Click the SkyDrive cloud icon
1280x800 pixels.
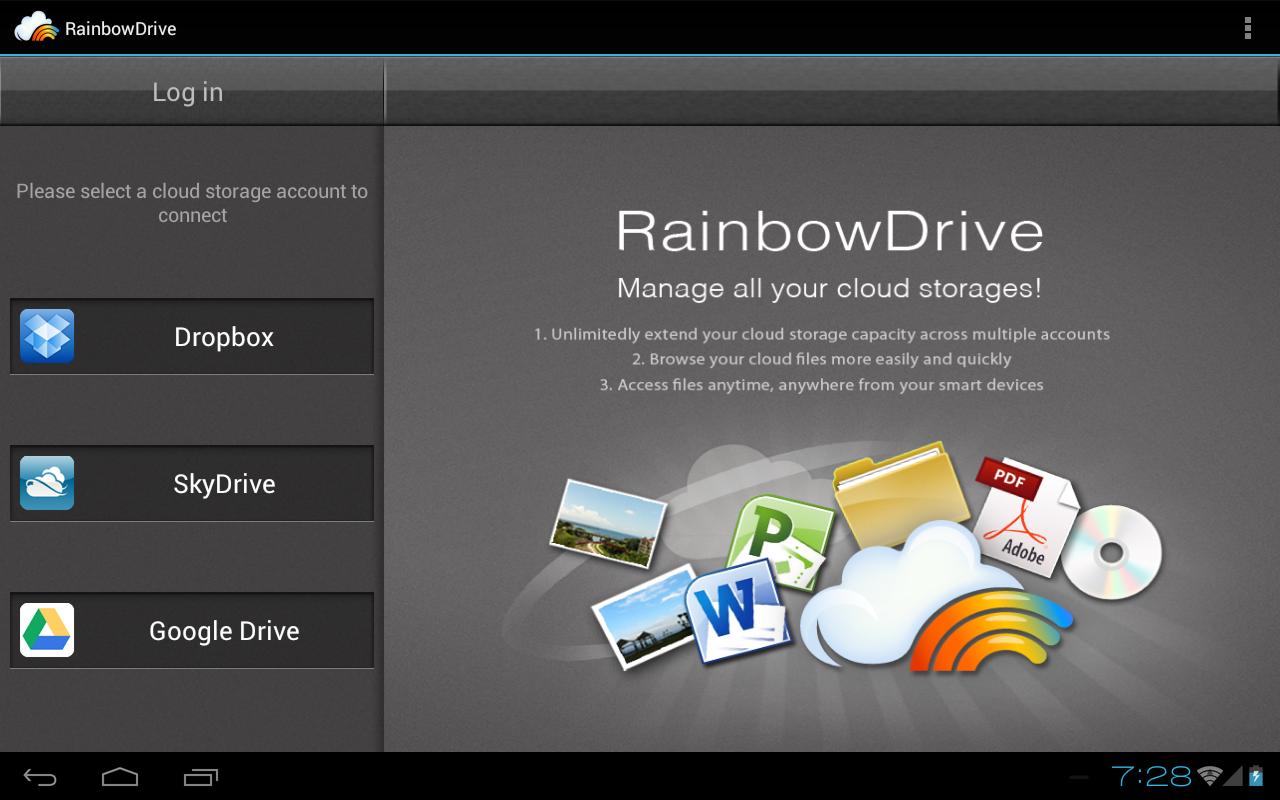click(47, 483)
